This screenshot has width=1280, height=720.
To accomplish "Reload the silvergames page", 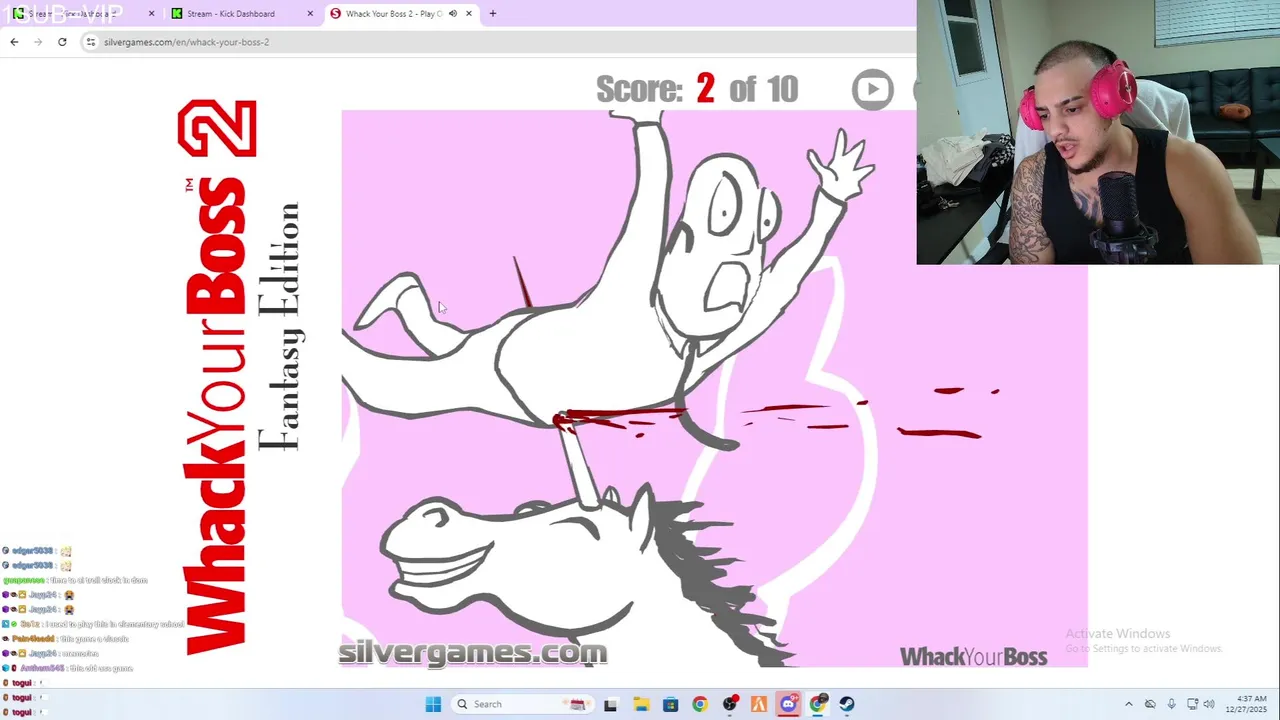I will tap(62, 42).
